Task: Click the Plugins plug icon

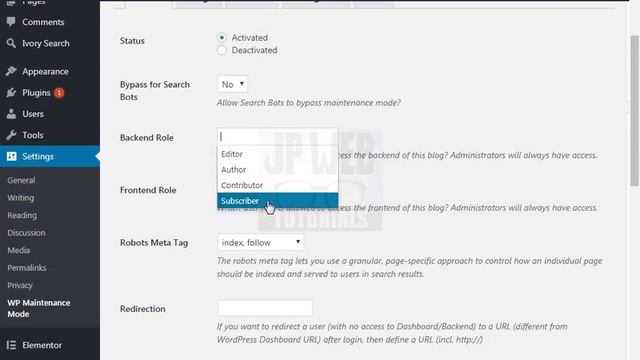Action: coord(11,93)
